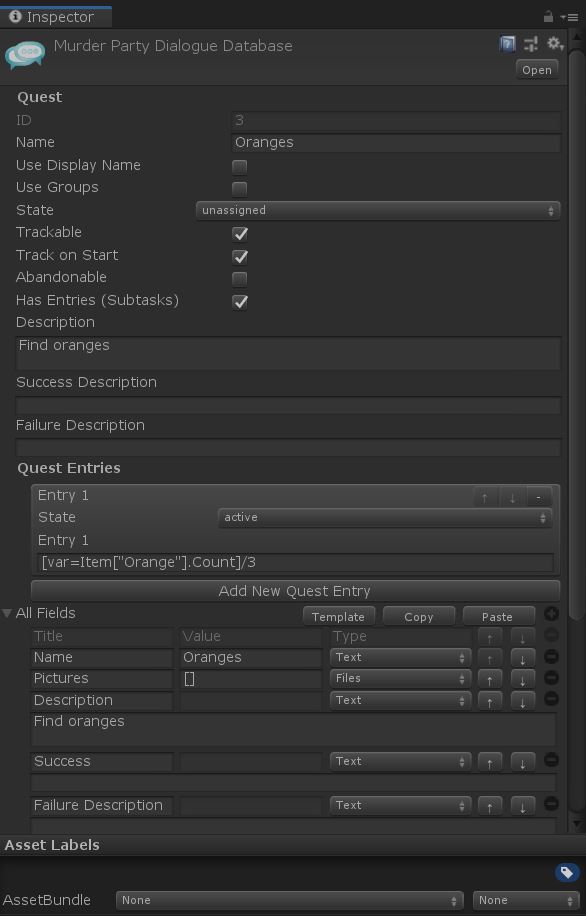Click Add New Quest Entry button
Viewport: 586px width, 916px height.
click(x=295, y=591)
